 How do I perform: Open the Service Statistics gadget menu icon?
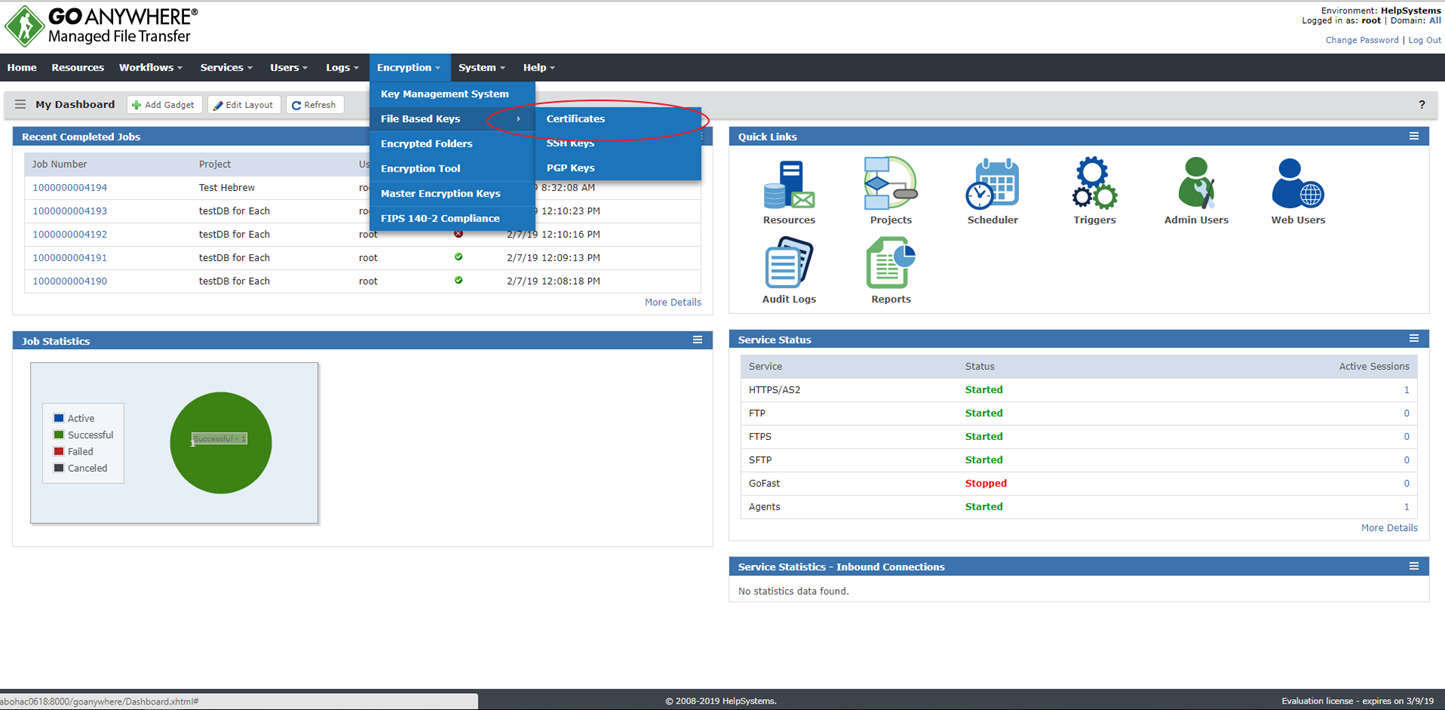[x=1414, y=566]
